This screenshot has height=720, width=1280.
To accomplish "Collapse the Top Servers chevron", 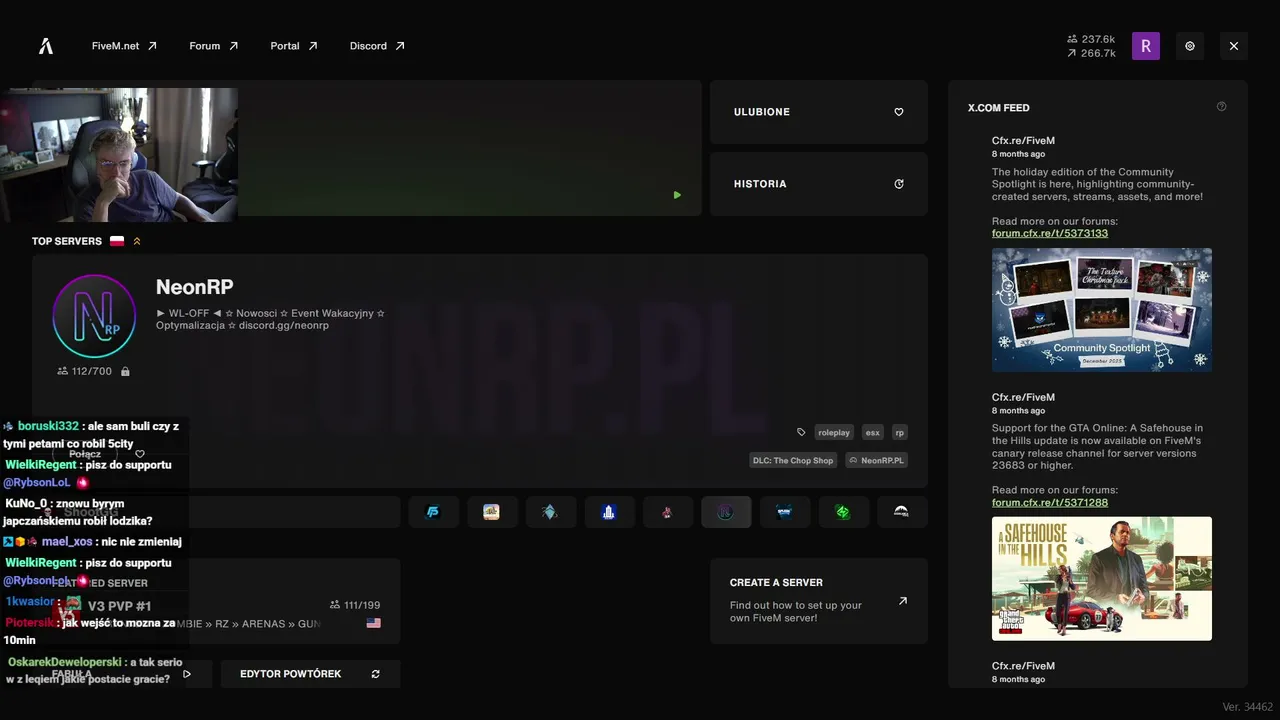I will (x=137, y=241).
